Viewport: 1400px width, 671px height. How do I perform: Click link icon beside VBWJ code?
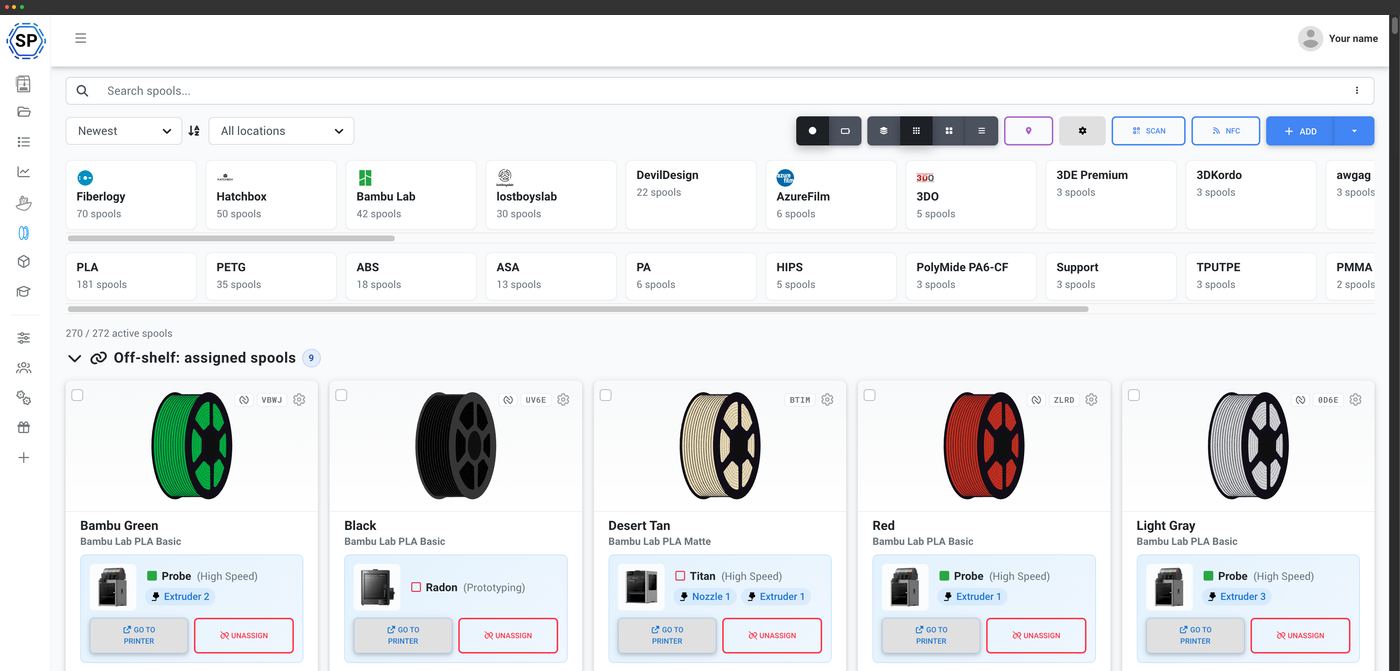[x=243, y=400]
